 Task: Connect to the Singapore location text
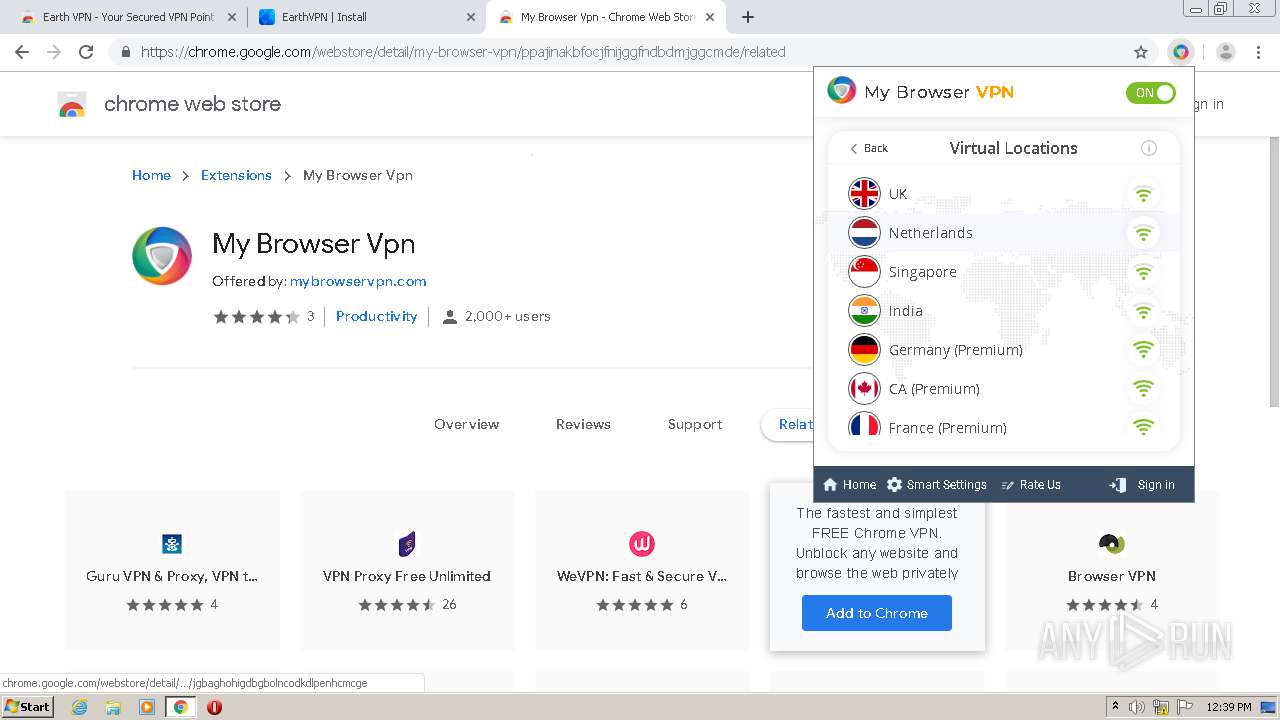click(x=922, y=272)
